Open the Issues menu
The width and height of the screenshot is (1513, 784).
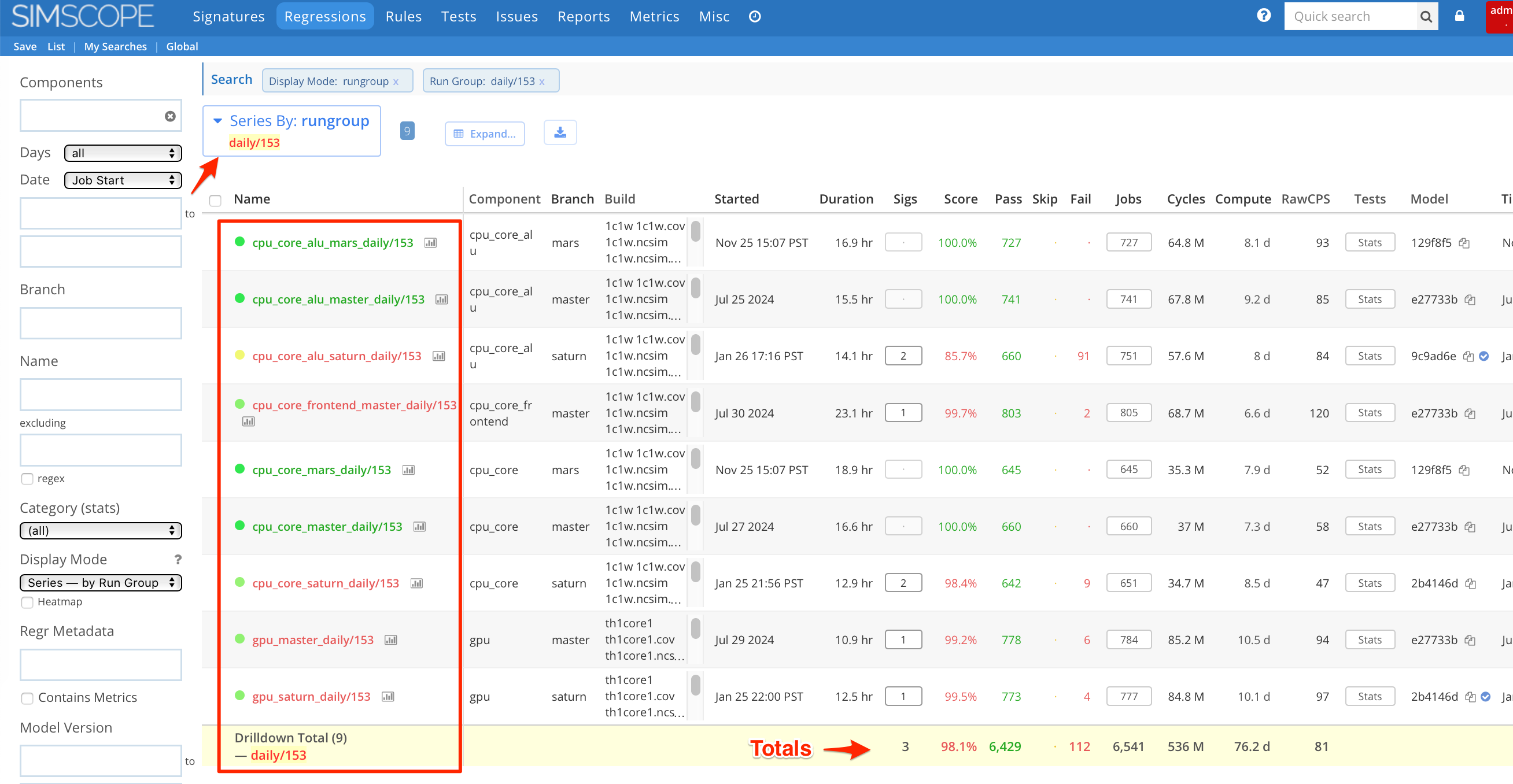click(x=516, y=16)
